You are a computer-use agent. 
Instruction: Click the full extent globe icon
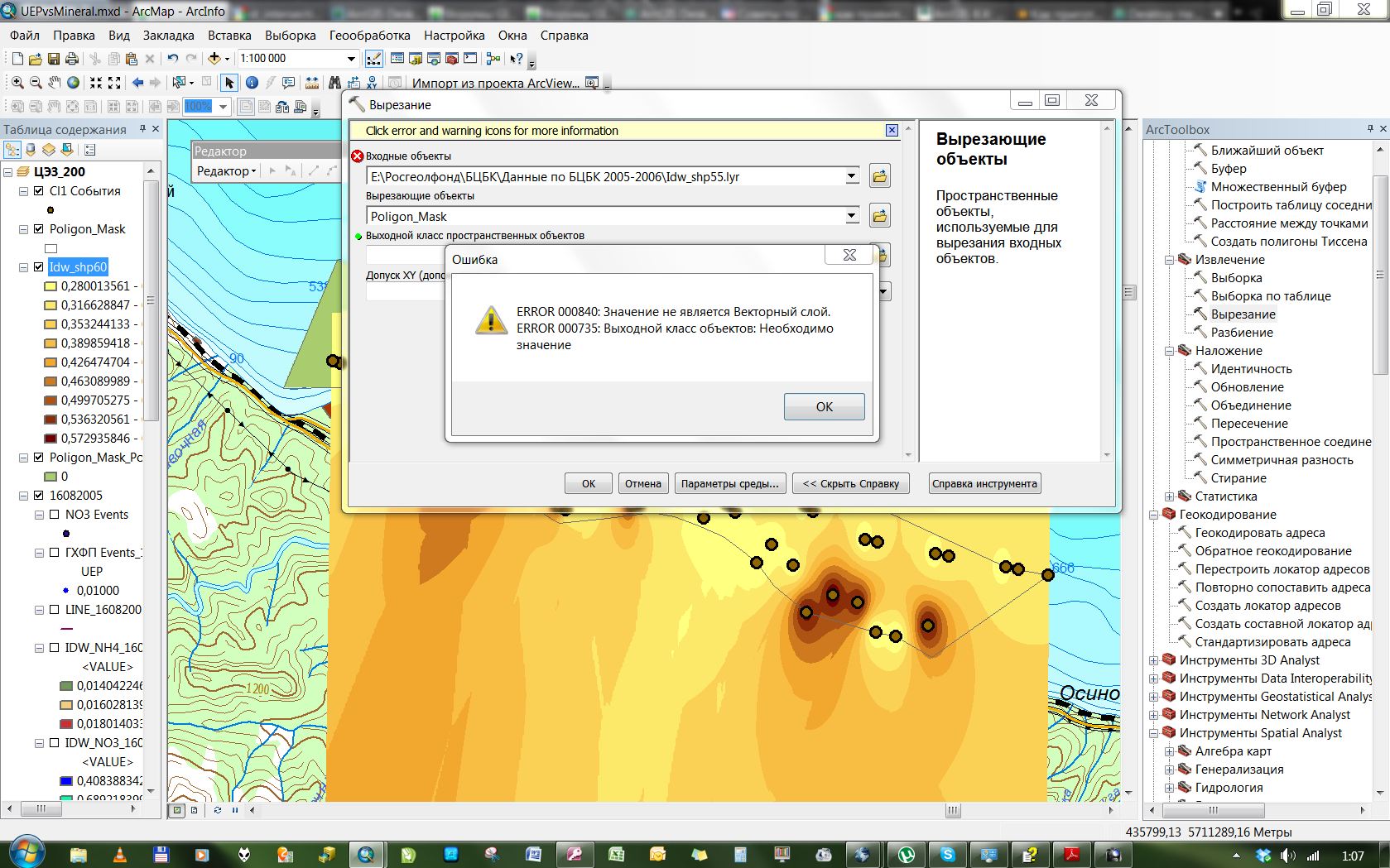click(74, 83)
